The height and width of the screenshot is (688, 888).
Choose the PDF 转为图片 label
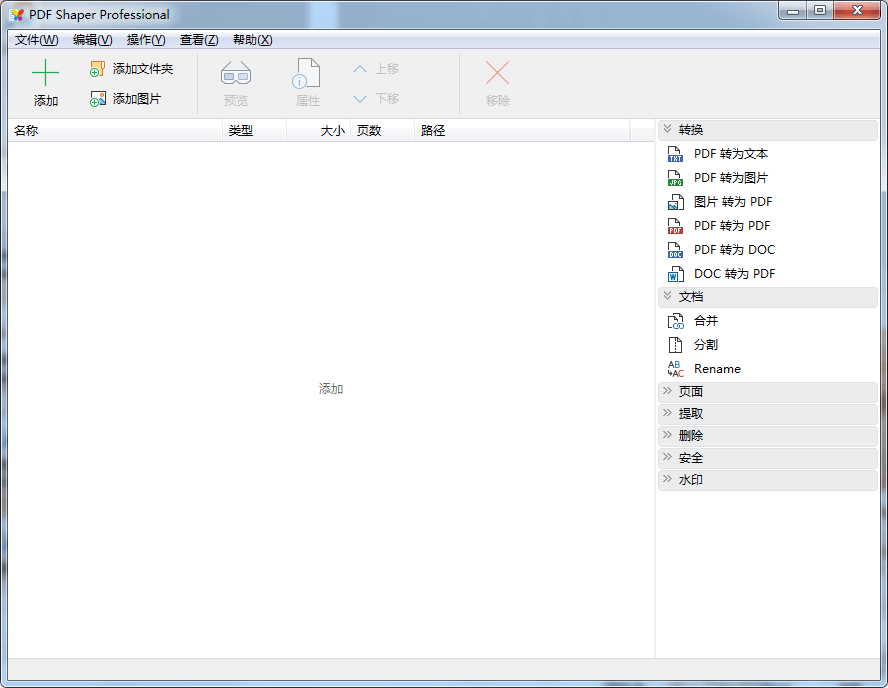pyautogui.click(x=731, y=178)
